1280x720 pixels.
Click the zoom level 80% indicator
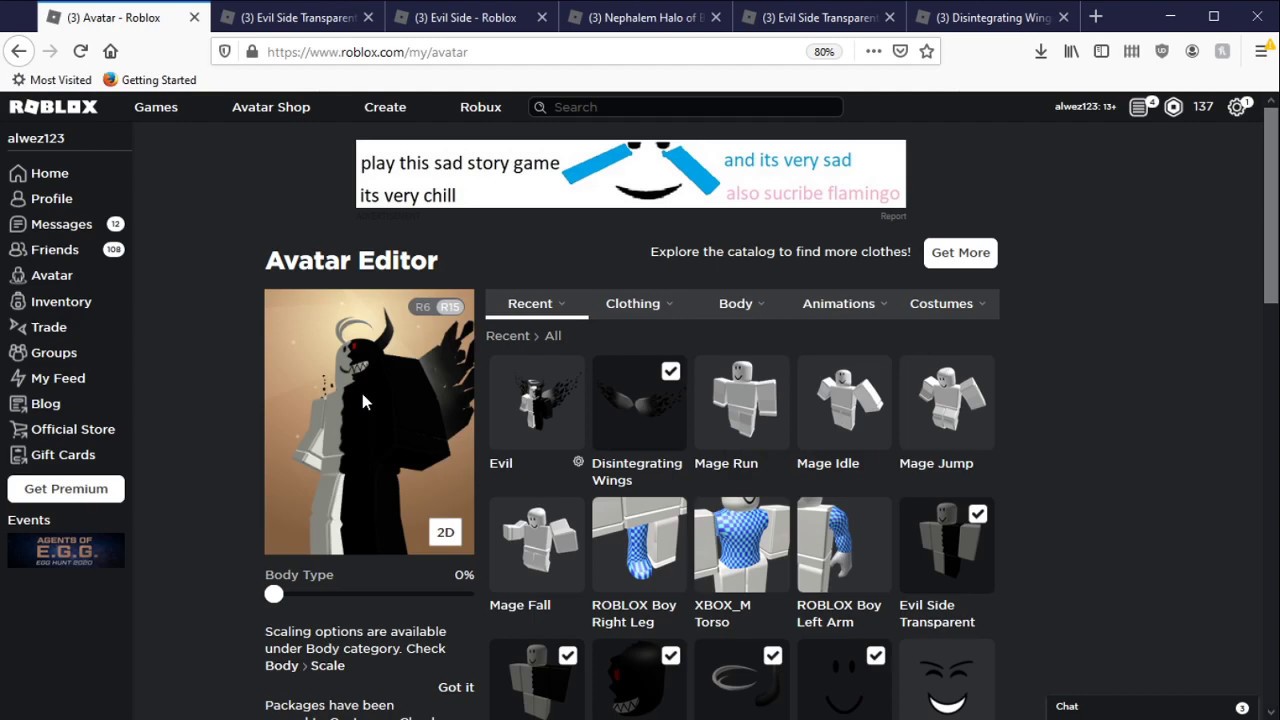coord(824,52)
